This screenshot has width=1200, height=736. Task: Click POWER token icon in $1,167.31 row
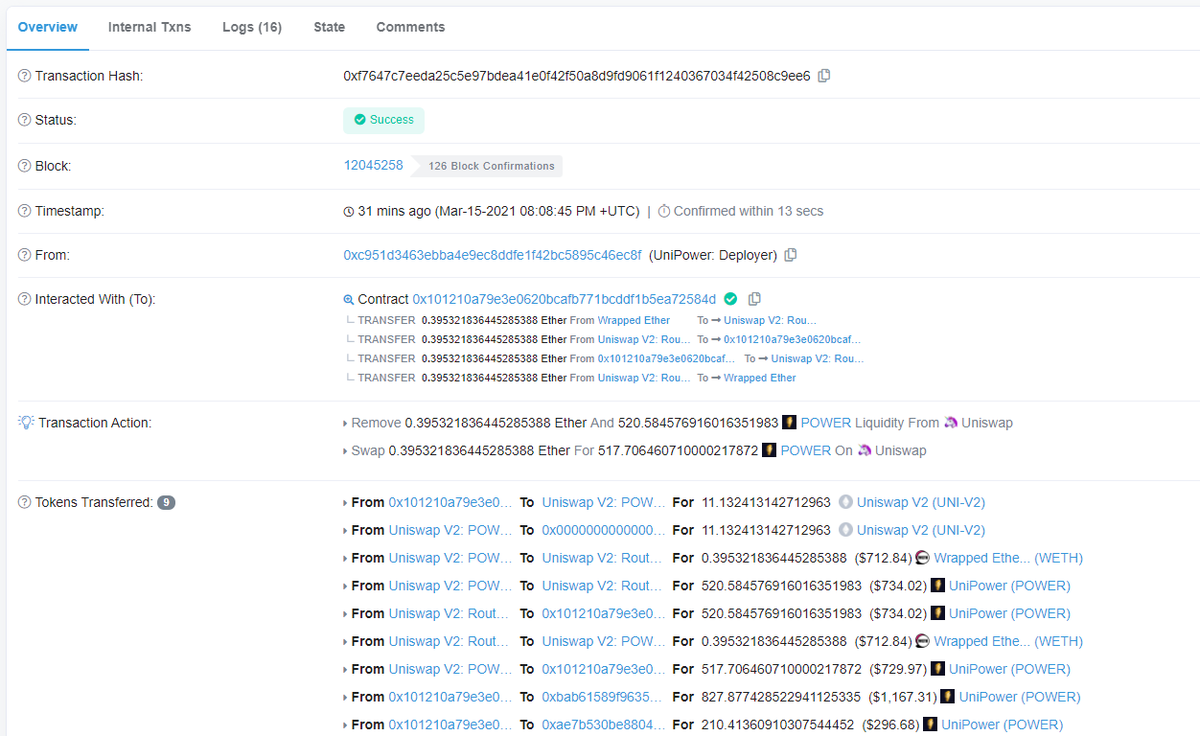tap(947, 697)
